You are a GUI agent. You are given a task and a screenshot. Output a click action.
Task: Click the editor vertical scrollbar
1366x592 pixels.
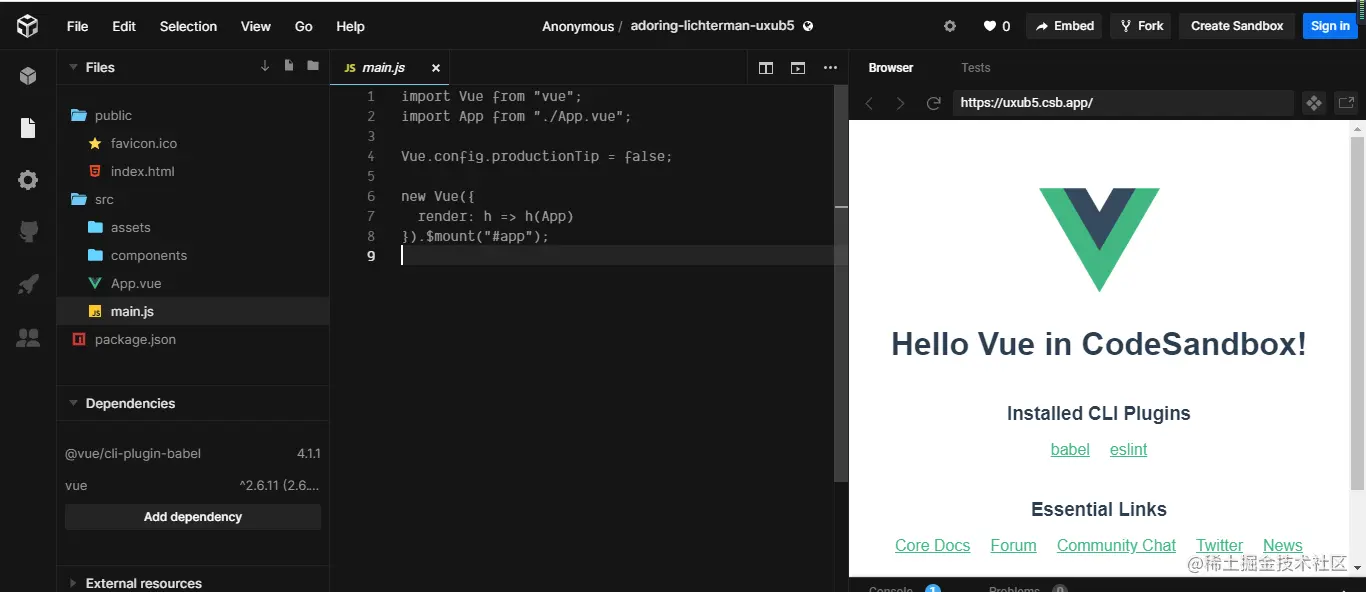(841, 283)
